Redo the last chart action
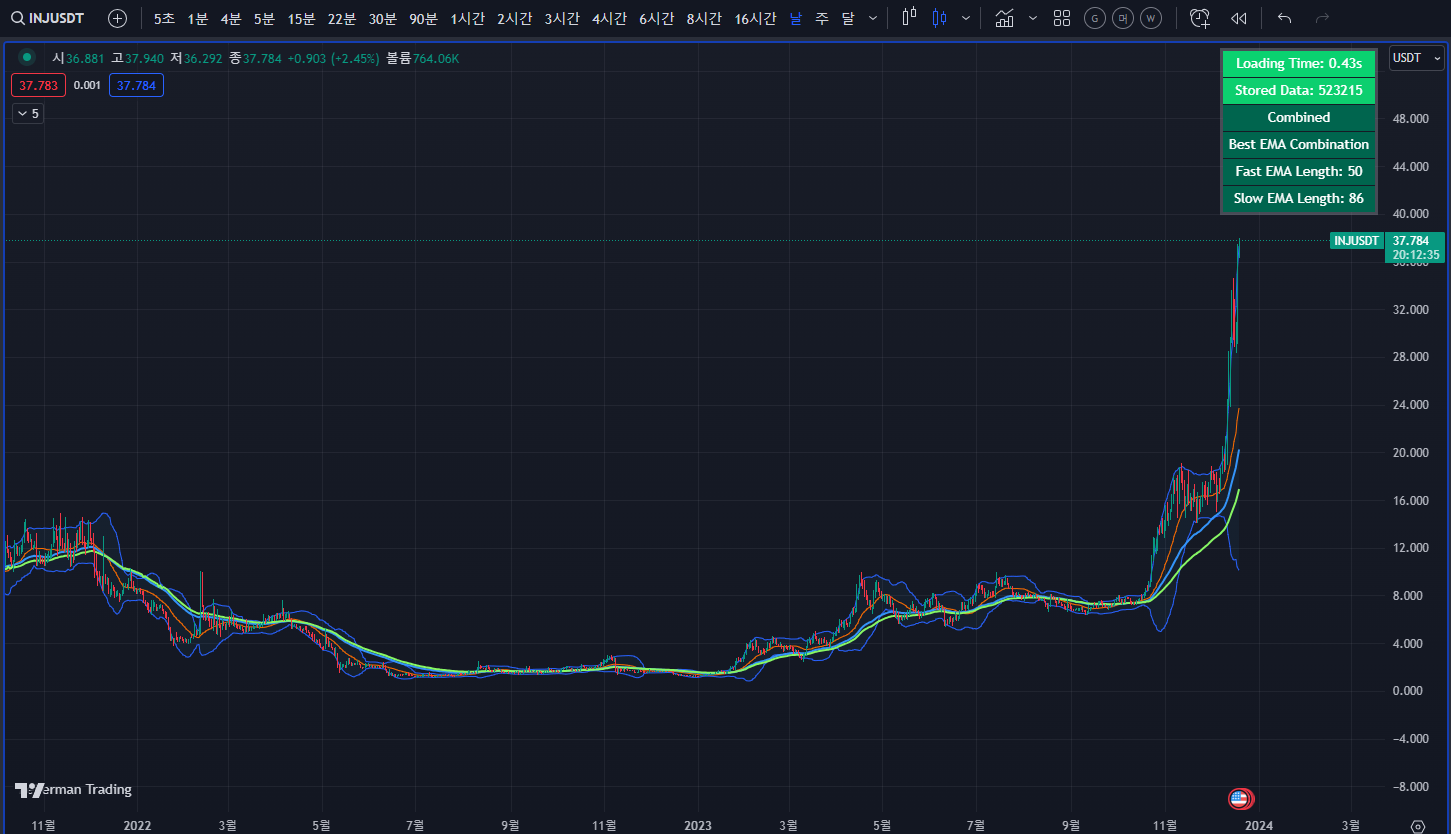The width and height of the screenshot is (1451, 834). 1322,18
